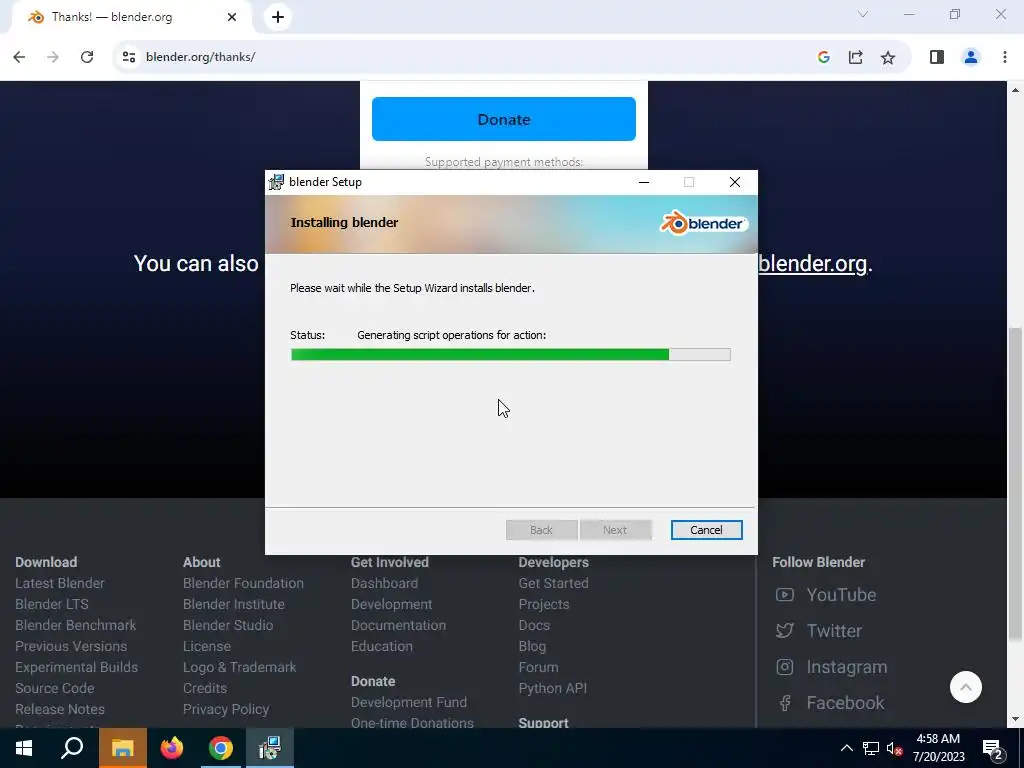Cancel the blender installation
The width and height of the screenshot is (1024, 768).
pos(706,530)
